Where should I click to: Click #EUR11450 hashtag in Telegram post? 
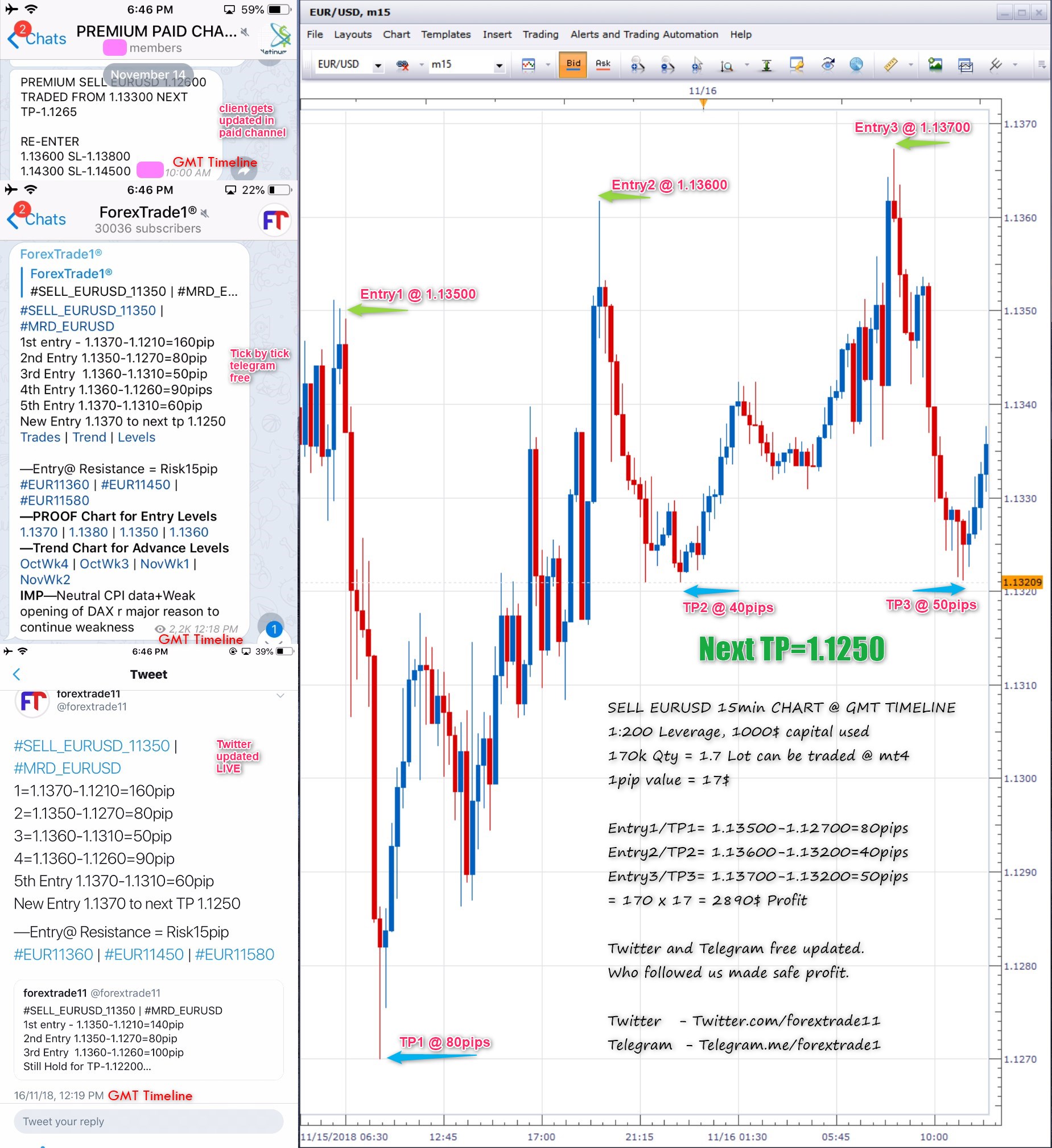click(135, 485)
